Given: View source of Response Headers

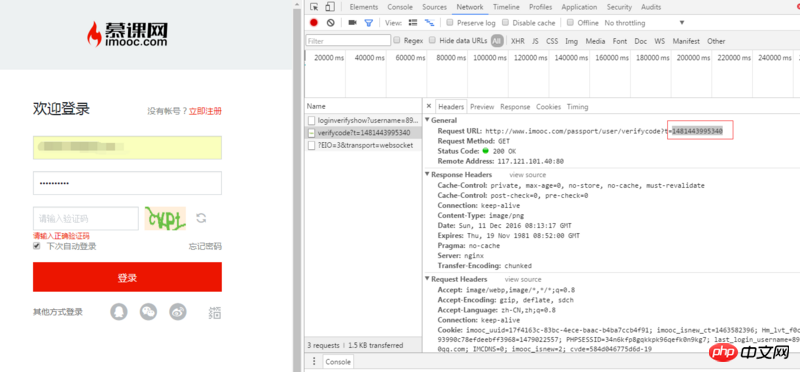Looking at the screenshot, I should pyautogui.click(x=528, y=175).
